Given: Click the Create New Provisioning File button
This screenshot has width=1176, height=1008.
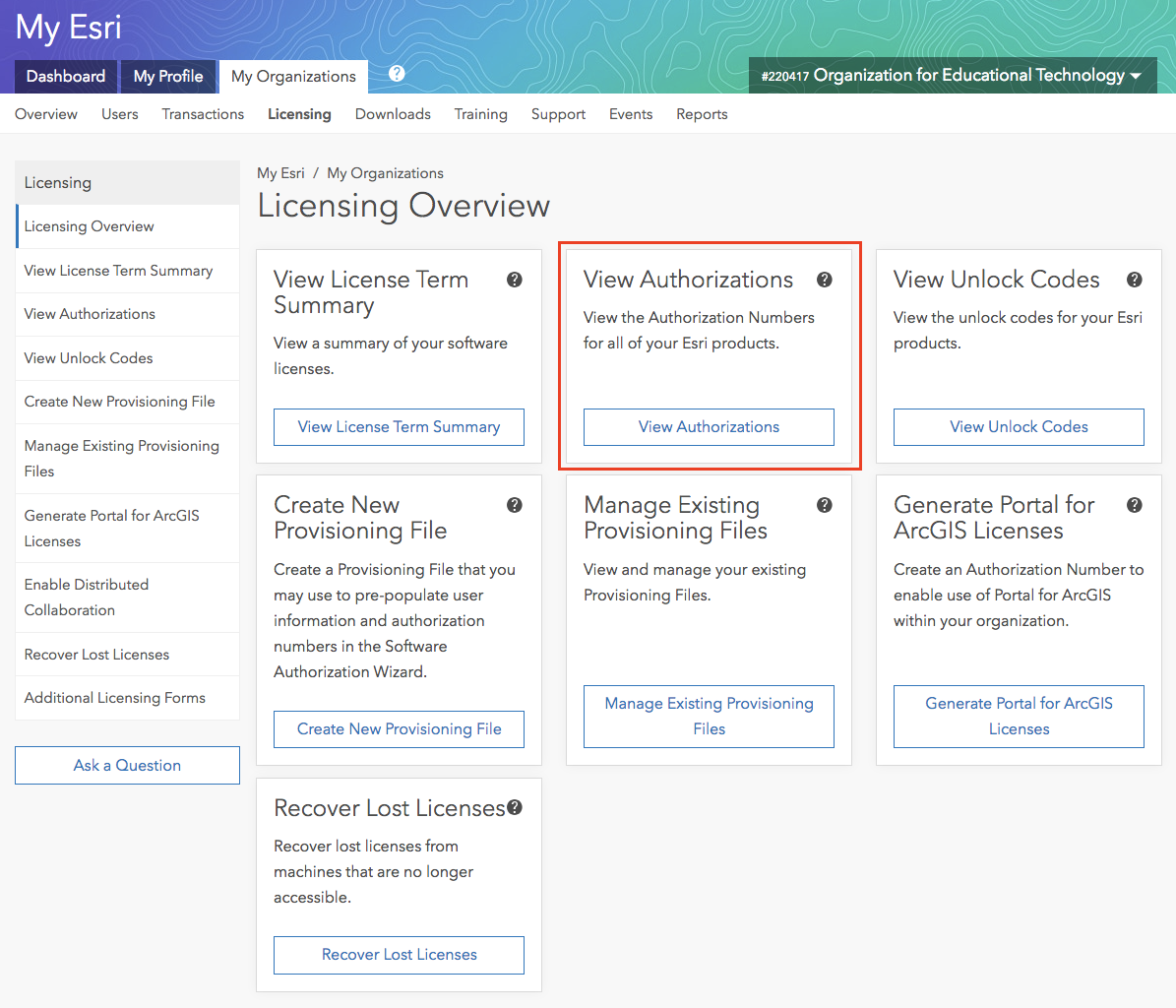Looking at the screenshot, I should coord(399,729).
